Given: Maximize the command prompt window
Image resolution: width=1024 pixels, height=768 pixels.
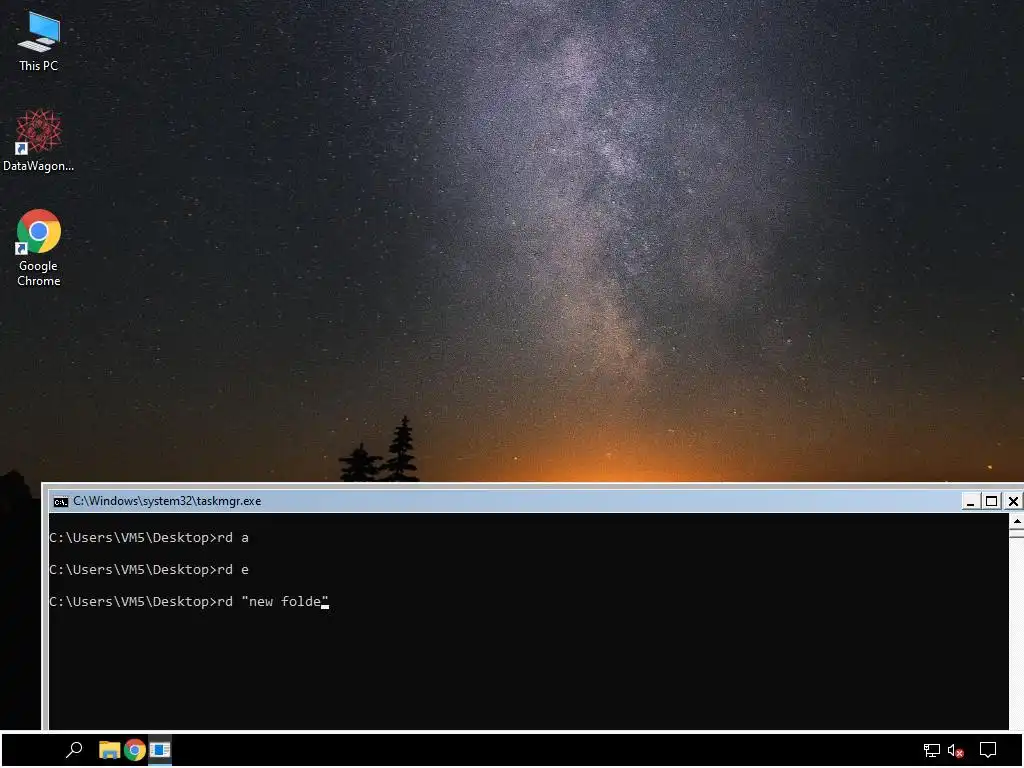Looking at the screenshot, I should tap(991, 501).
